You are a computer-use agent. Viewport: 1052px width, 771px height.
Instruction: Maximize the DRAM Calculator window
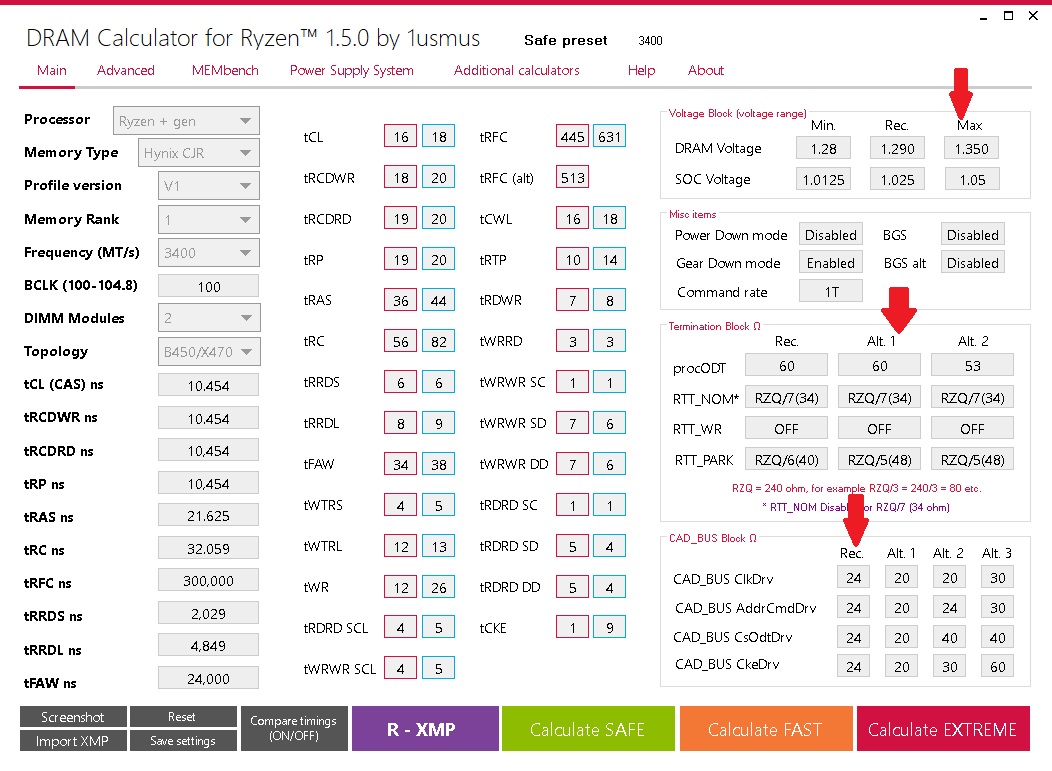[x=1008, y=15]
